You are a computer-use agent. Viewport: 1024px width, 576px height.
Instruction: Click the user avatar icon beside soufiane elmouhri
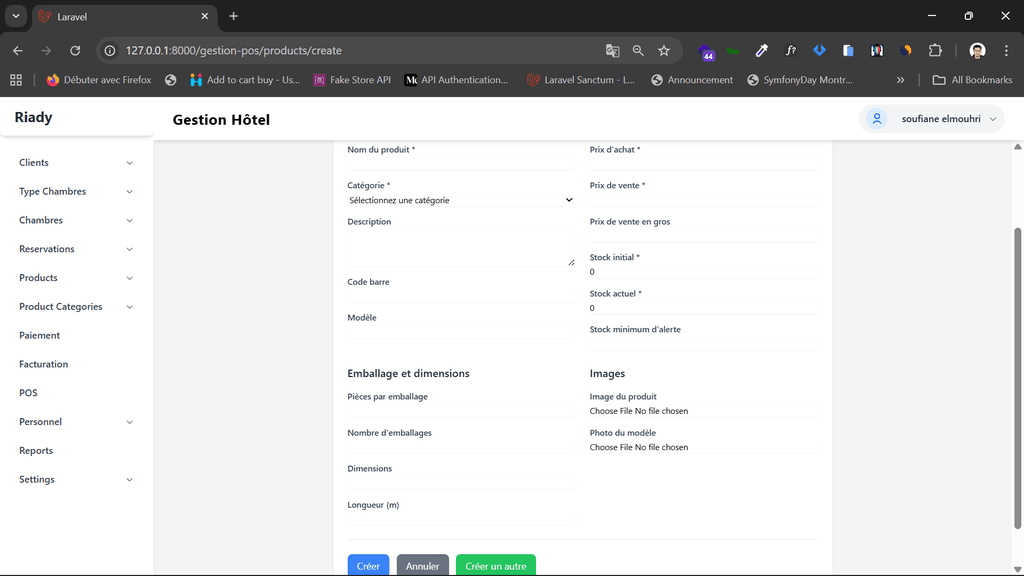[877, 119]
